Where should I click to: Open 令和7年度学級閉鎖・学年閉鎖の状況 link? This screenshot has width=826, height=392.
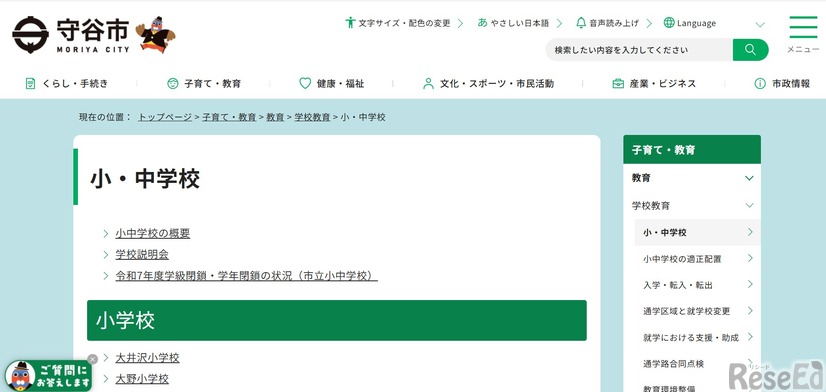(x=247, y=276)
